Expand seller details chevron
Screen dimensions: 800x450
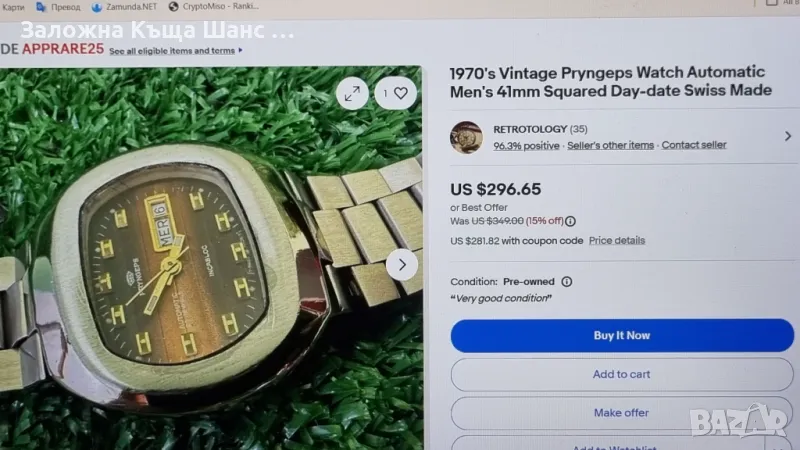tap(788, 136)
